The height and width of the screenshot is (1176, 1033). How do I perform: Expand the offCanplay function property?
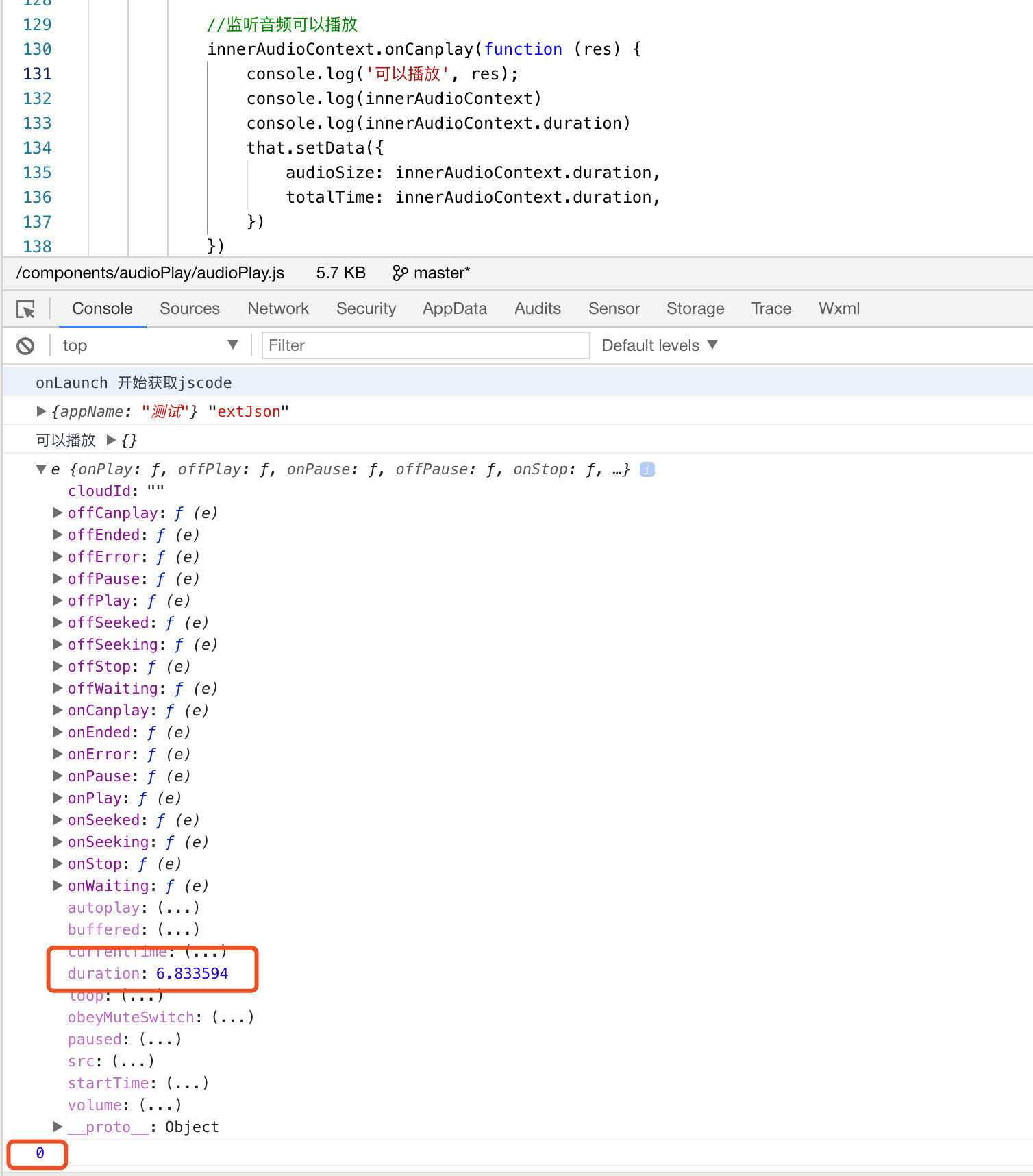[x=58, y=513]
